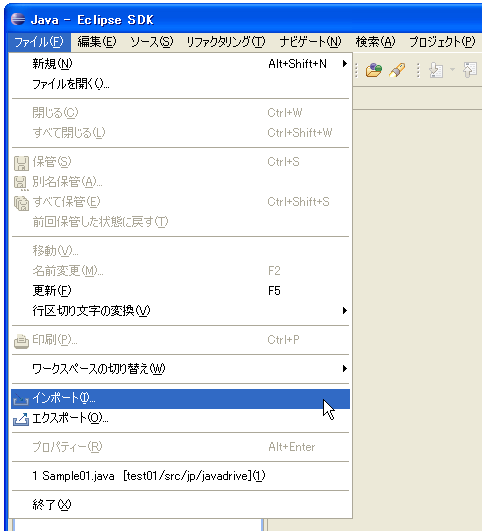
Task: Select 行区切り文字の変換 menu entry
Action: coord(180,311)
